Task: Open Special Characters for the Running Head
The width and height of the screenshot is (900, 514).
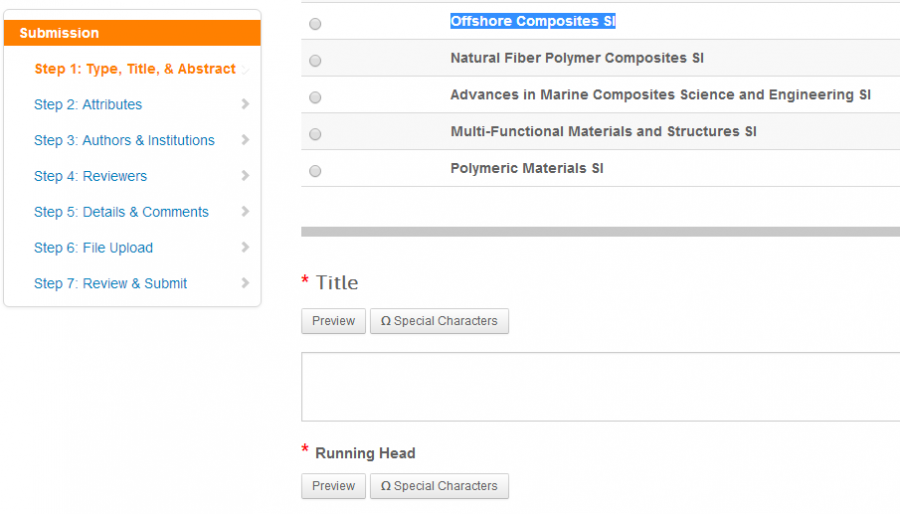Action: pos(439,486)
